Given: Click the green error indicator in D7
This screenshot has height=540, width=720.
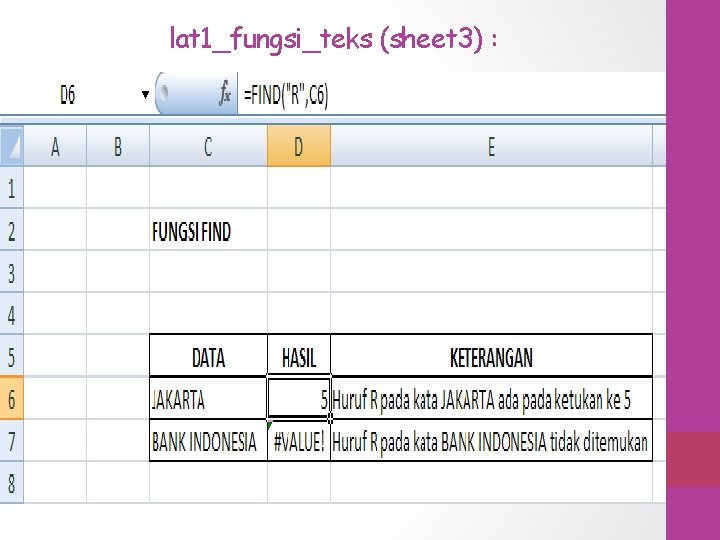Looking at the screenshot, I should tap(270, 424).
